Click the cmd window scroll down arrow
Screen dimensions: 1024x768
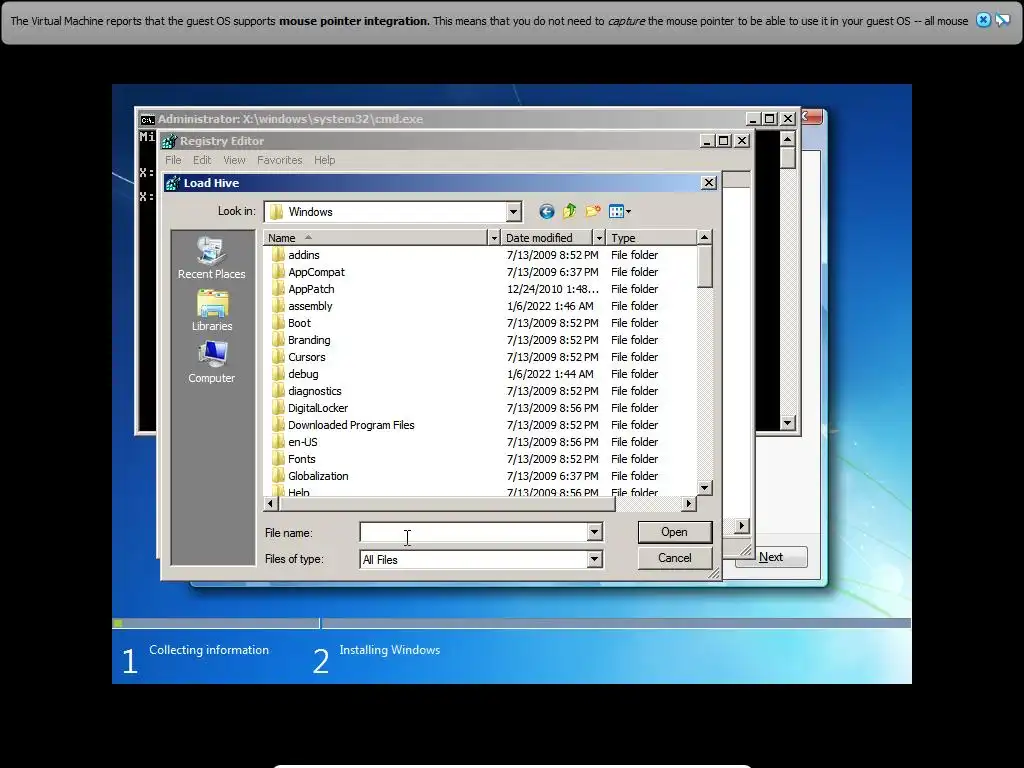[788, 423]
